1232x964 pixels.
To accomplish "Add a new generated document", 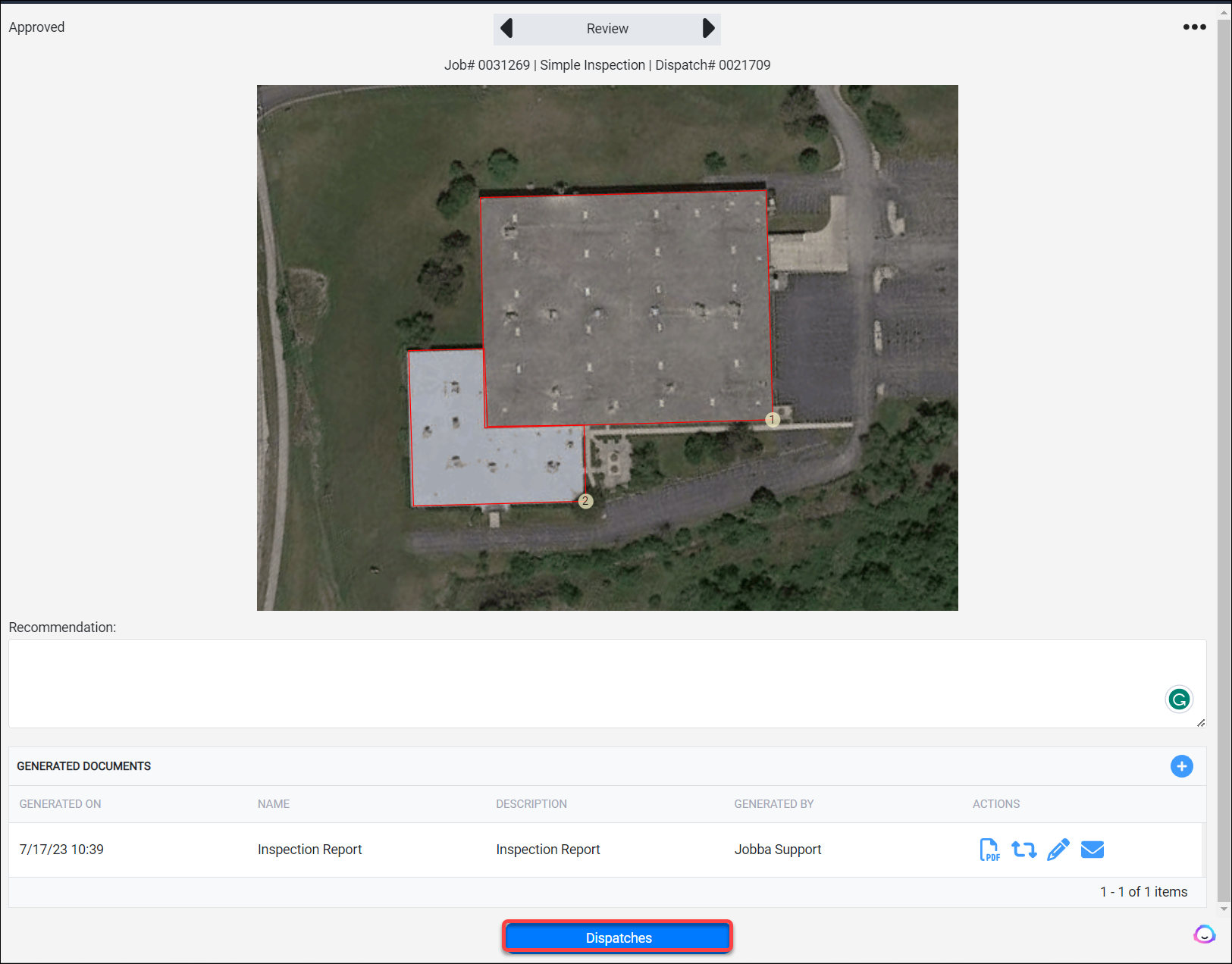I will [x=1181, y=766].
